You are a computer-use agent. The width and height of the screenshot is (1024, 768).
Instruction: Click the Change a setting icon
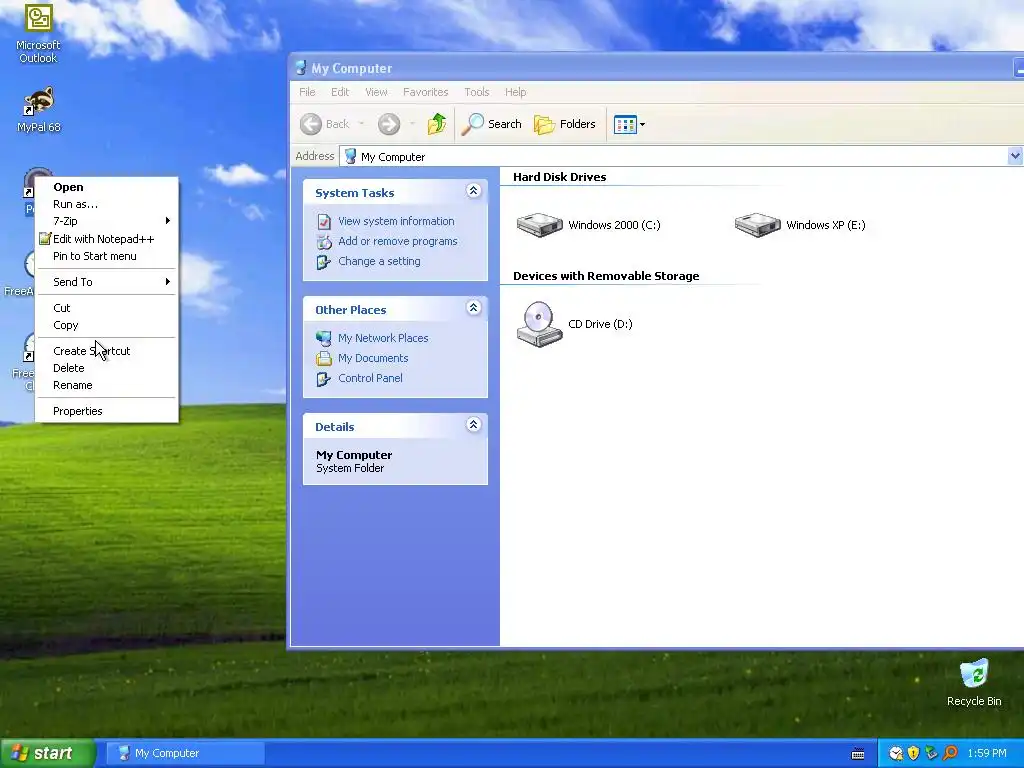[x=324, y=261]
